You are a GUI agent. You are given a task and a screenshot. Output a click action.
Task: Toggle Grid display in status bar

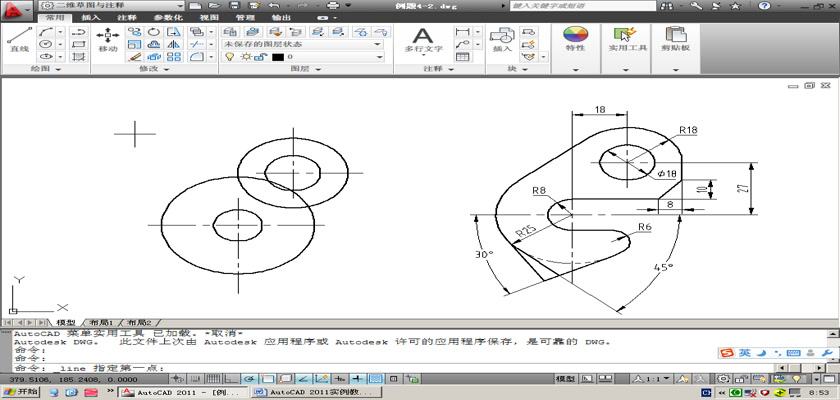[x=213, y=379]
